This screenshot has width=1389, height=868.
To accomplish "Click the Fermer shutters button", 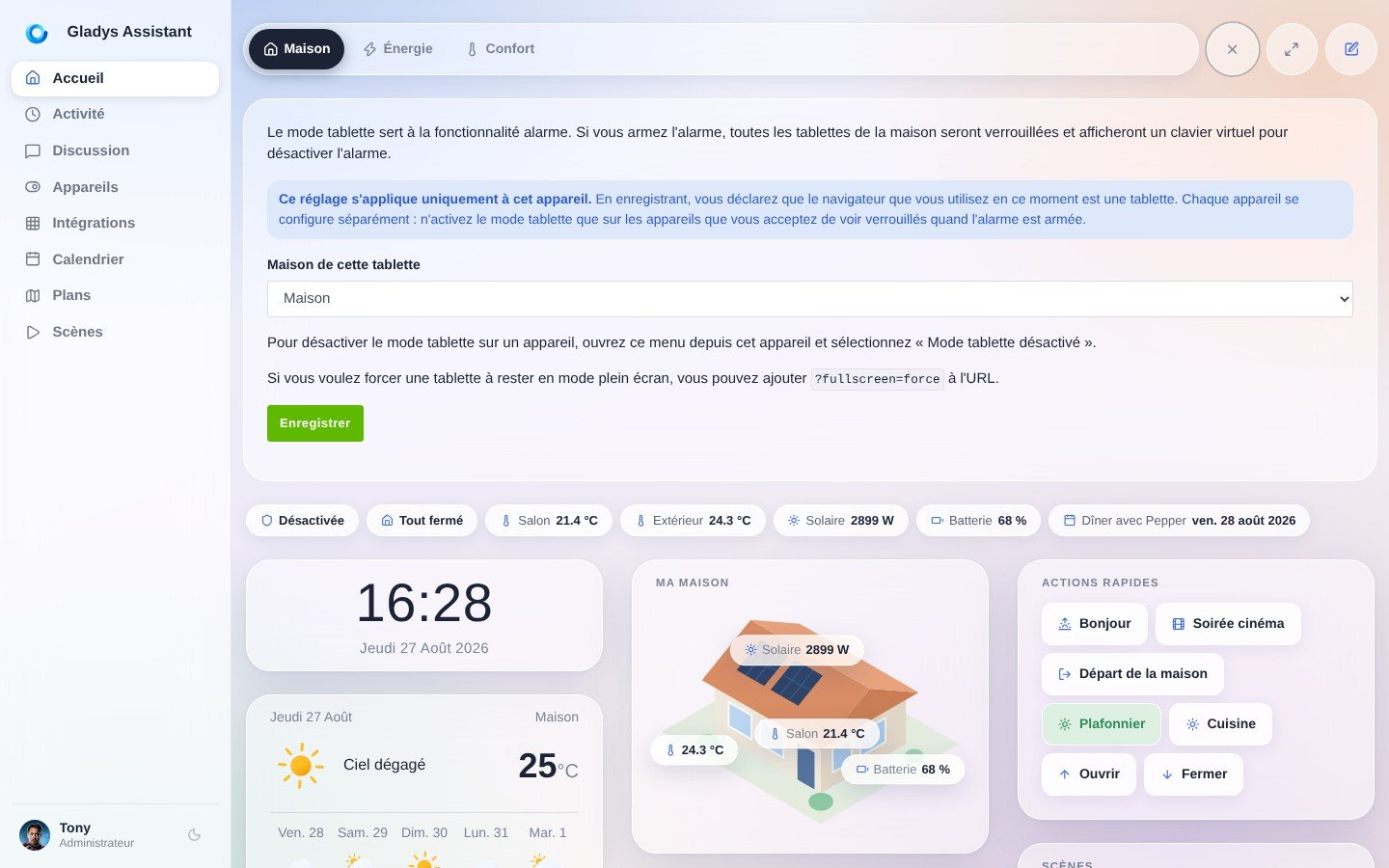I will pyautogui.click(x=1193, y=774).
